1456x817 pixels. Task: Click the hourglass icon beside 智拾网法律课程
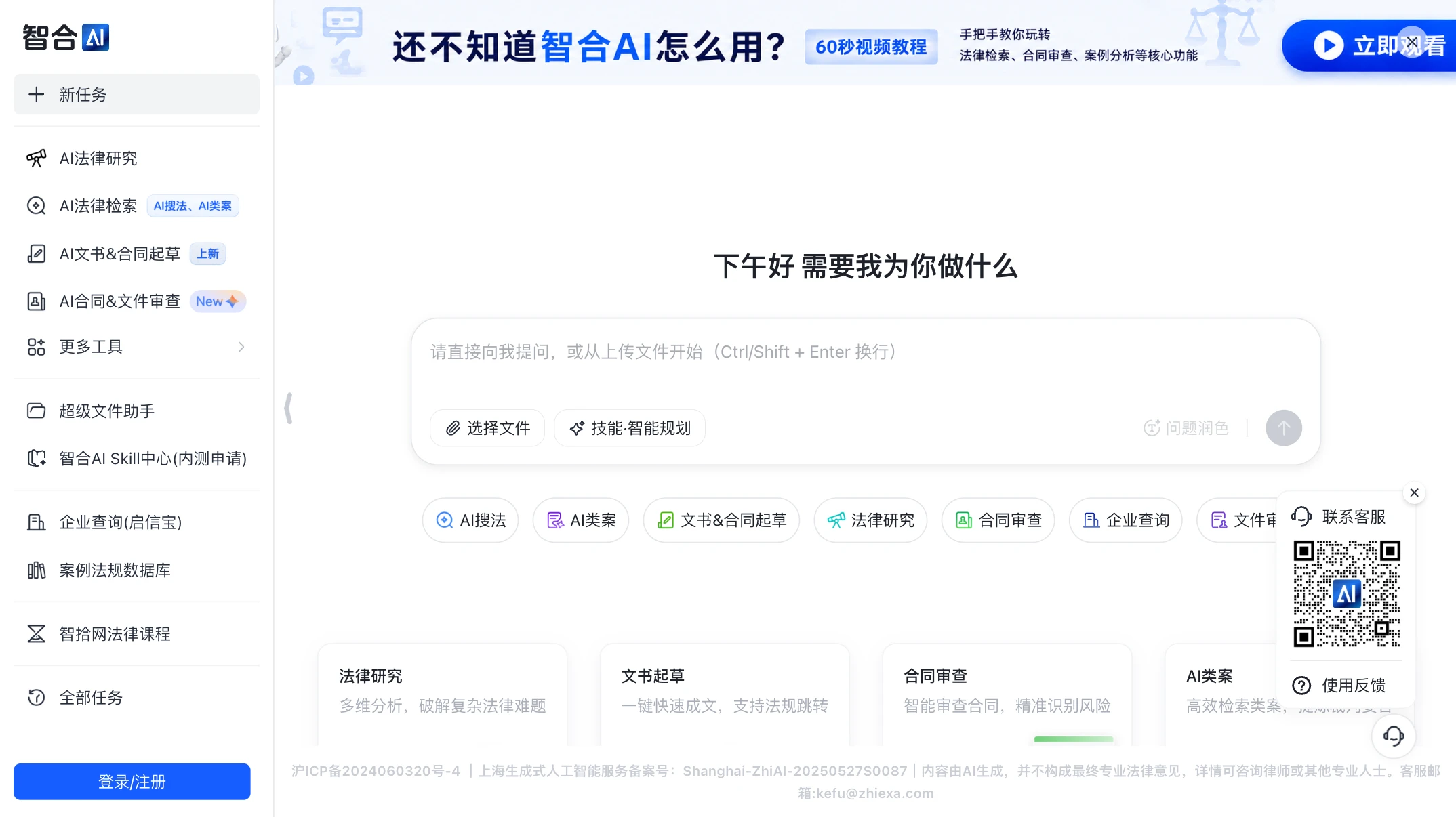click(36, 634)
